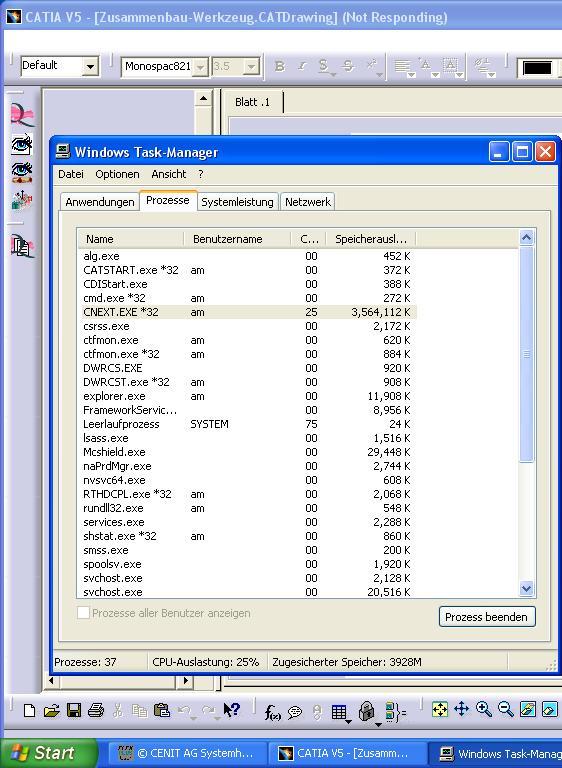Activate the What's This help cursor icon

click(231, 710)
